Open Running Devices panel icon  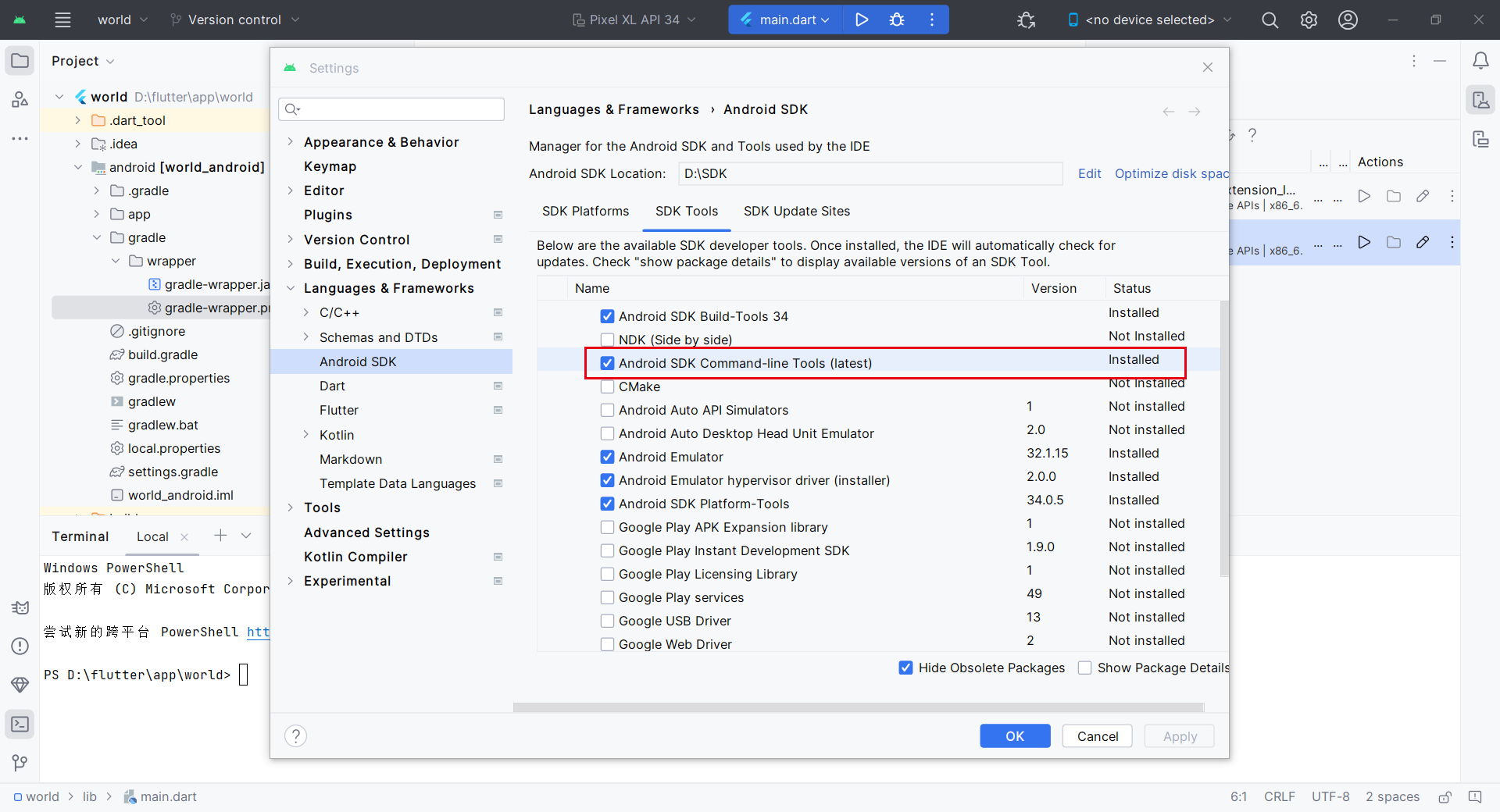[x=1480, y=139]
